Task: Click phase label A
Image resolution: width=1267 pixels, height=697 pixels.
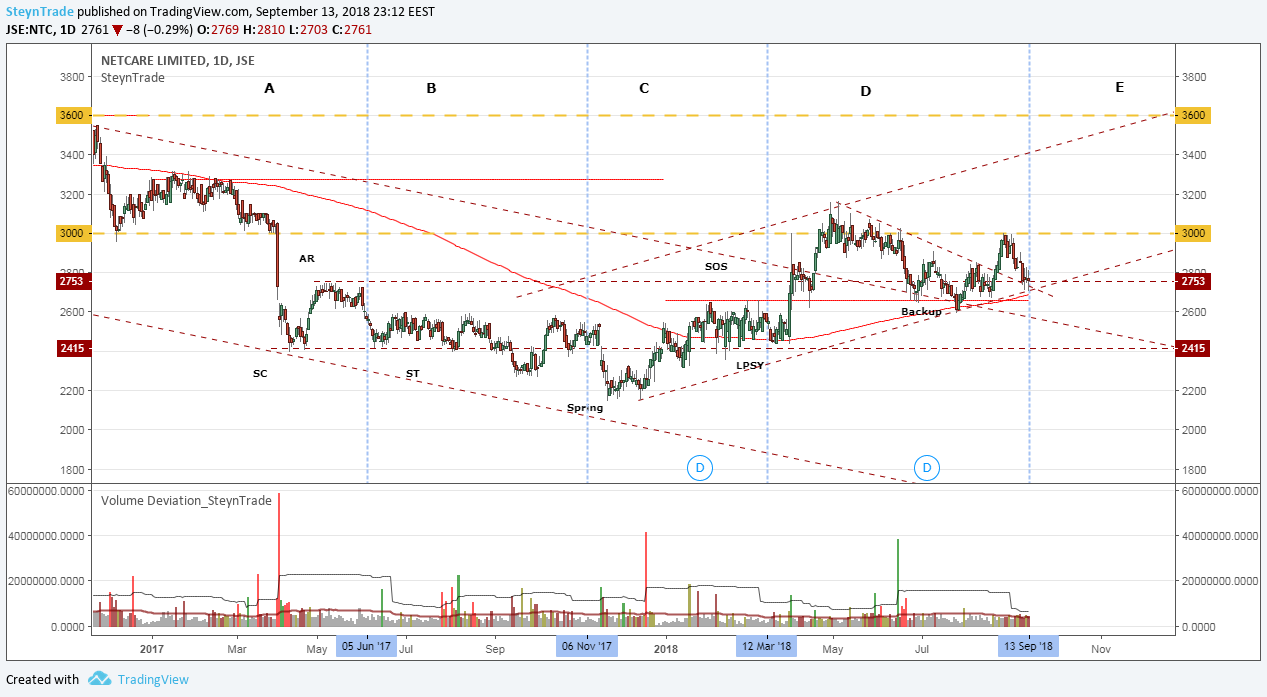Action: click(269, 88)
